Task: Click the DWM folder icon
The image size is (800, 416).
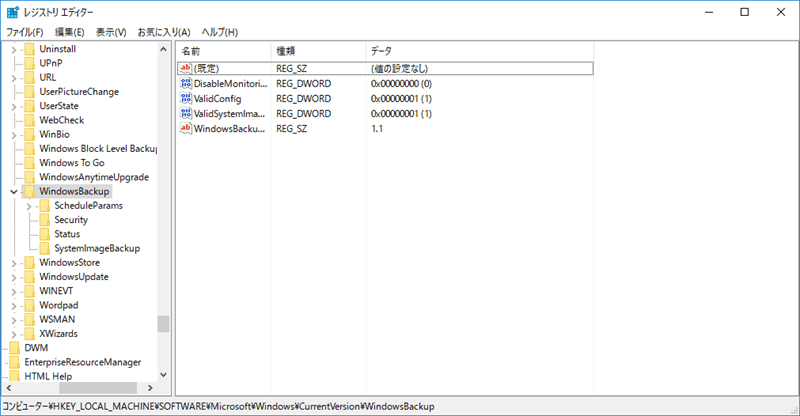Action: (x=15, y=348)
